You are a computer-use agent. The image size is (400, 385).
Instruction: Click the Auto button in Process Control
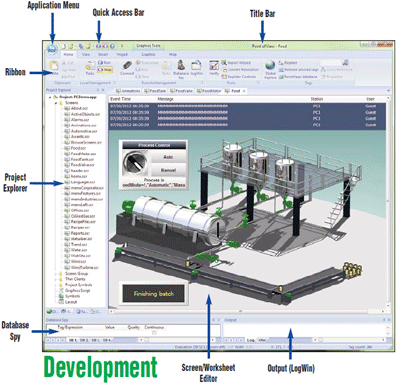[x=168, y=157]
